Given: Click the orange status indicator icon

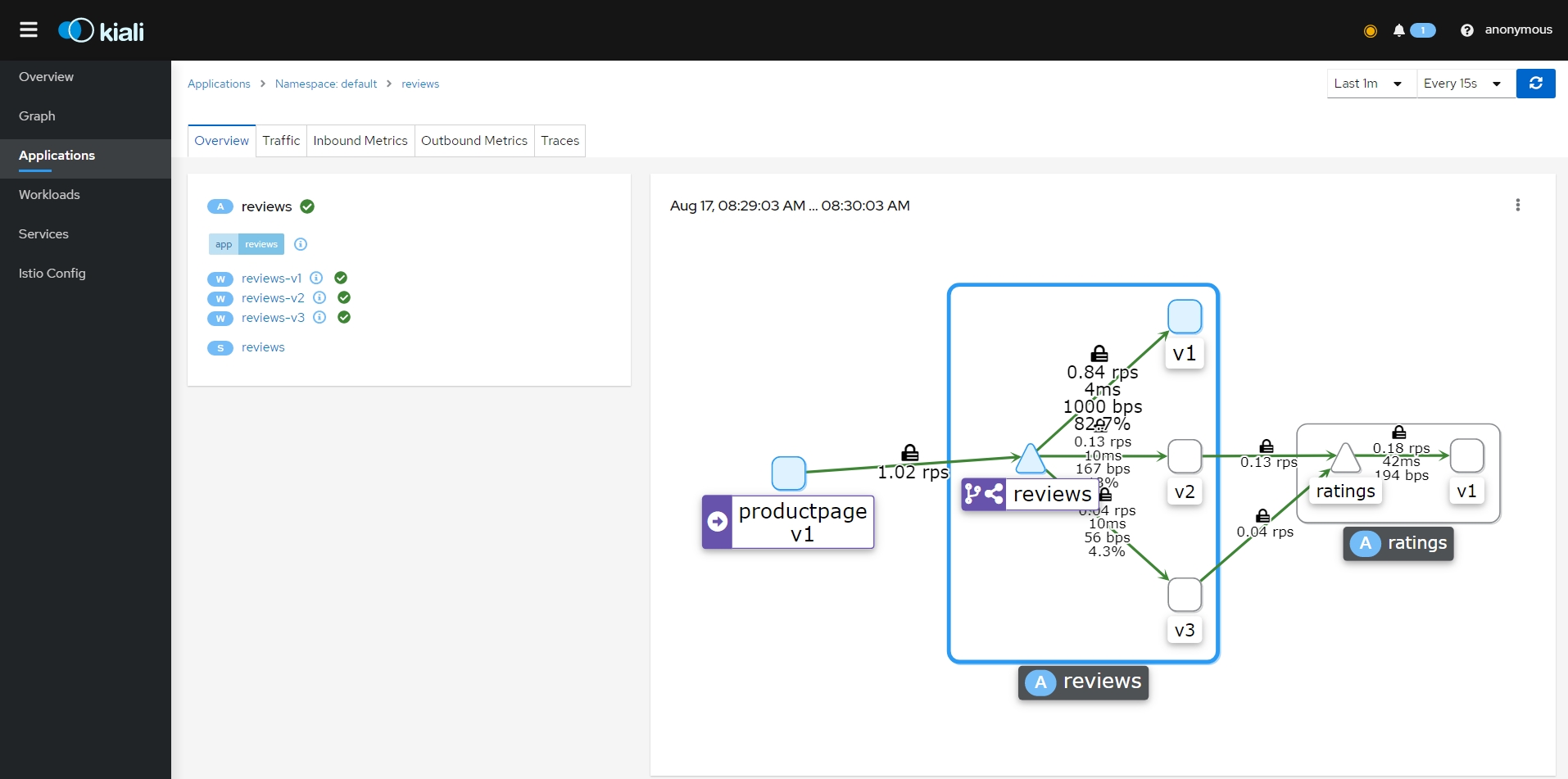Looking at the screenshot, I should (x=1370, y=31).
